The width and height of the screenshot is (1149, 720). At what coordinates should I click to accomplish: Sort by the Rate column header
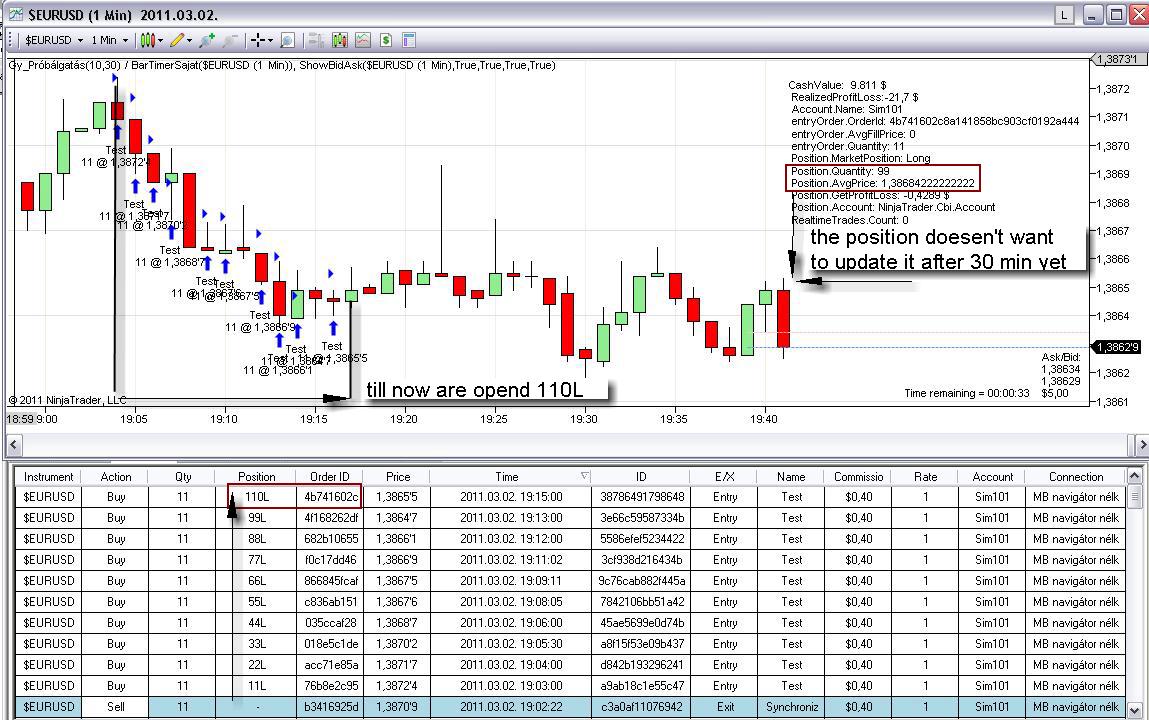926,477
